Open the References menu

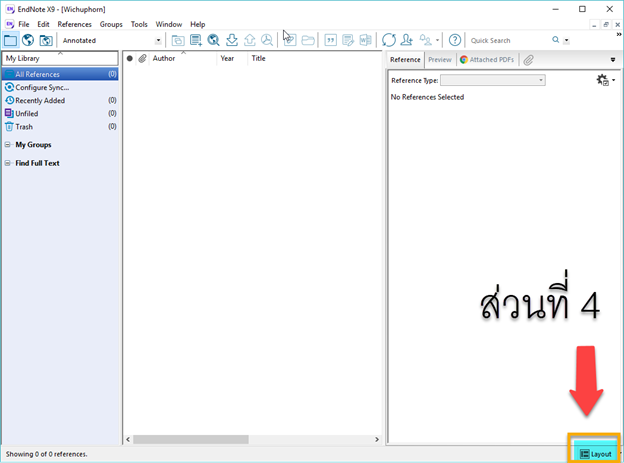coord(74,24)
